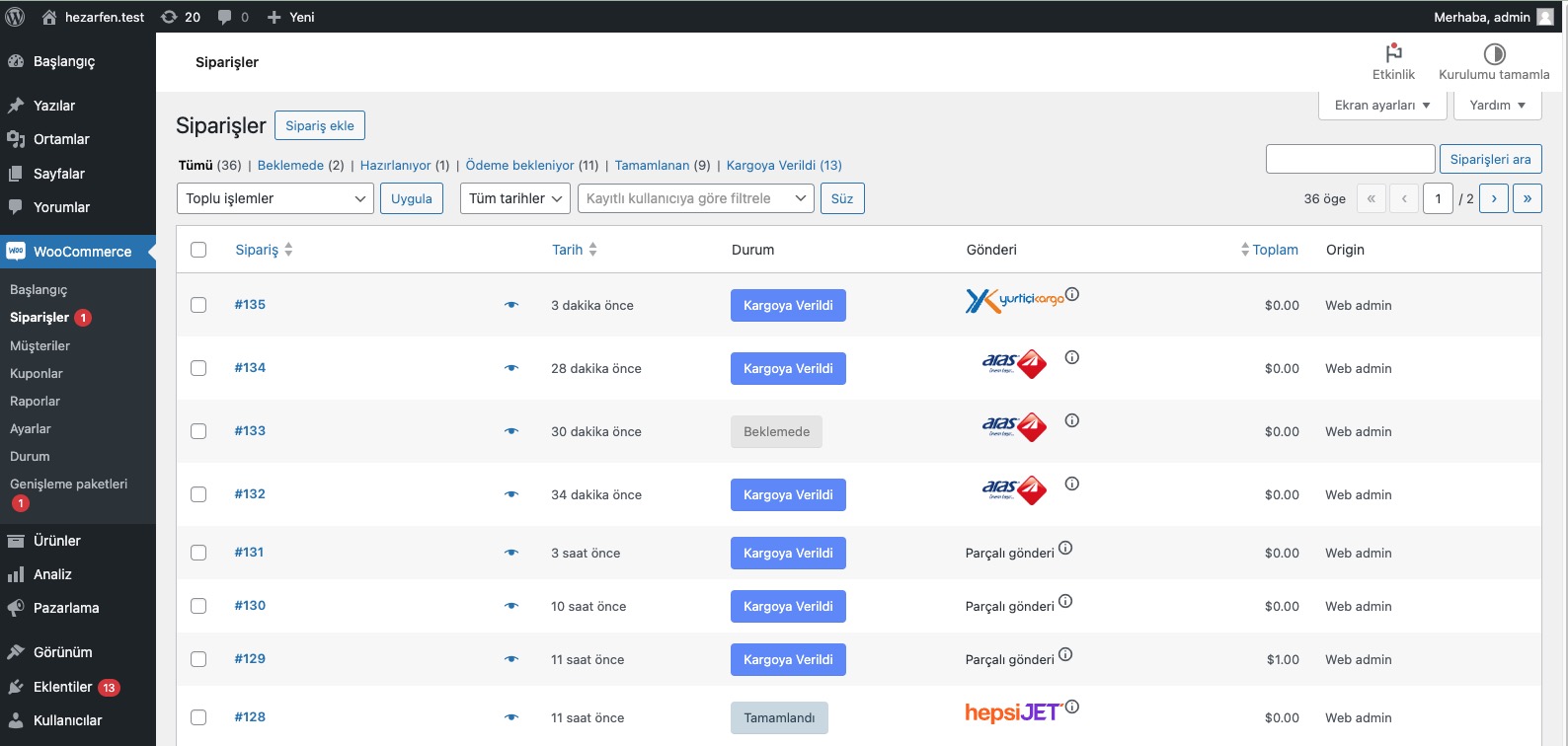1568x746 pixels.
Task: Check the select-all orders header checkbox
Action: pyautogui.click(x=198, y=250)
